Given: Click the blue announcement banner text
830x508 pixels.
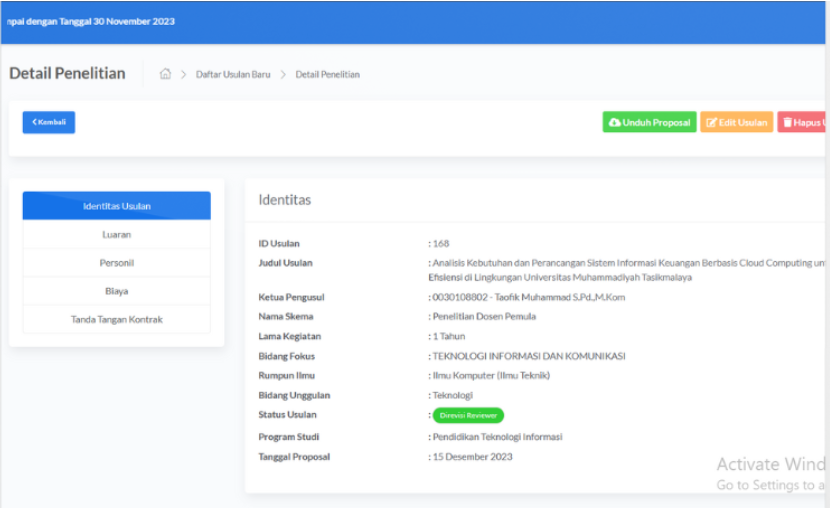Looking at the screenshot, I should pos(91,22).
